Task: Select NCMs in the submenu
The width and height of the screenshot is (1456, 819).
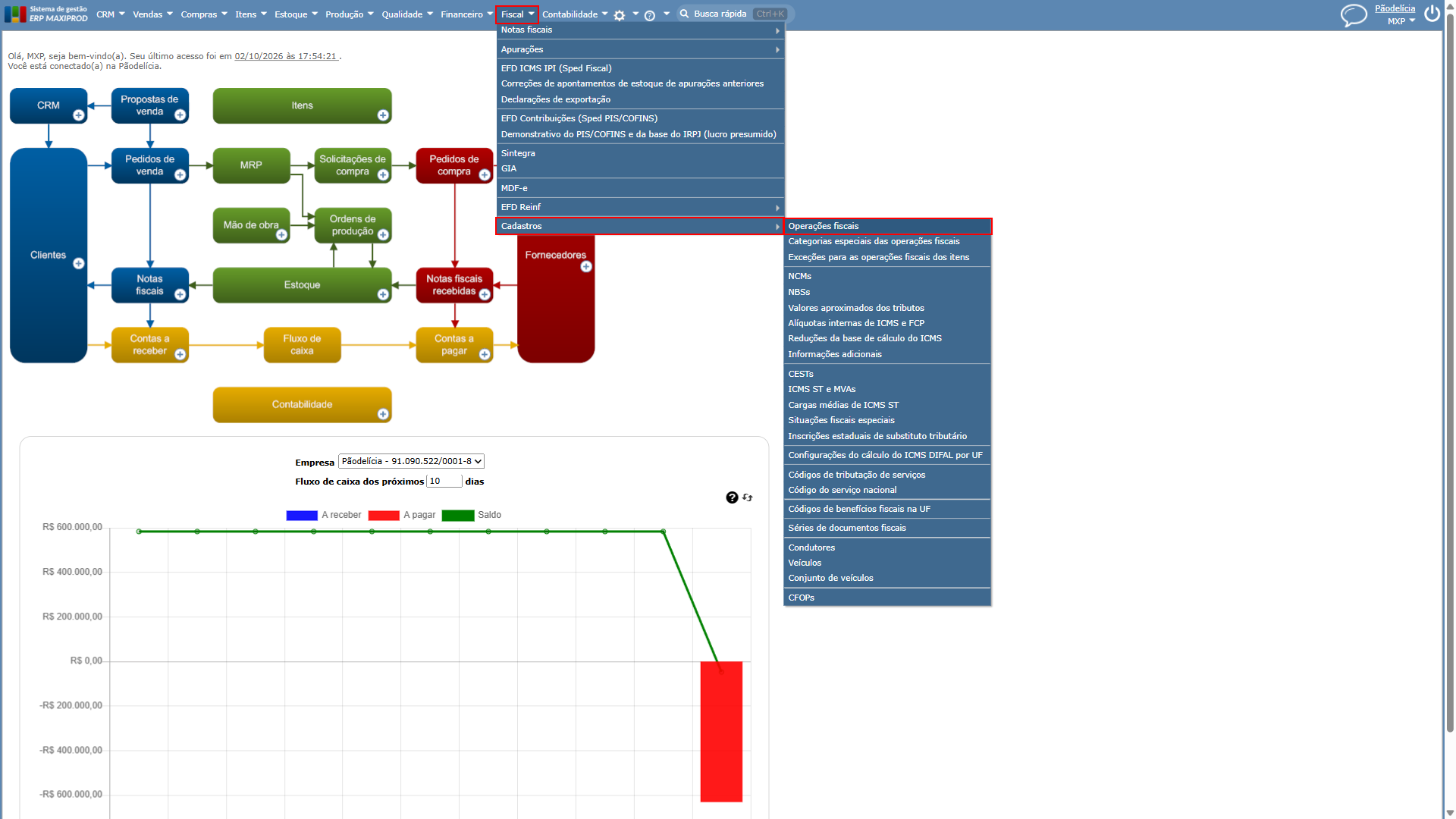Action: 887,276
